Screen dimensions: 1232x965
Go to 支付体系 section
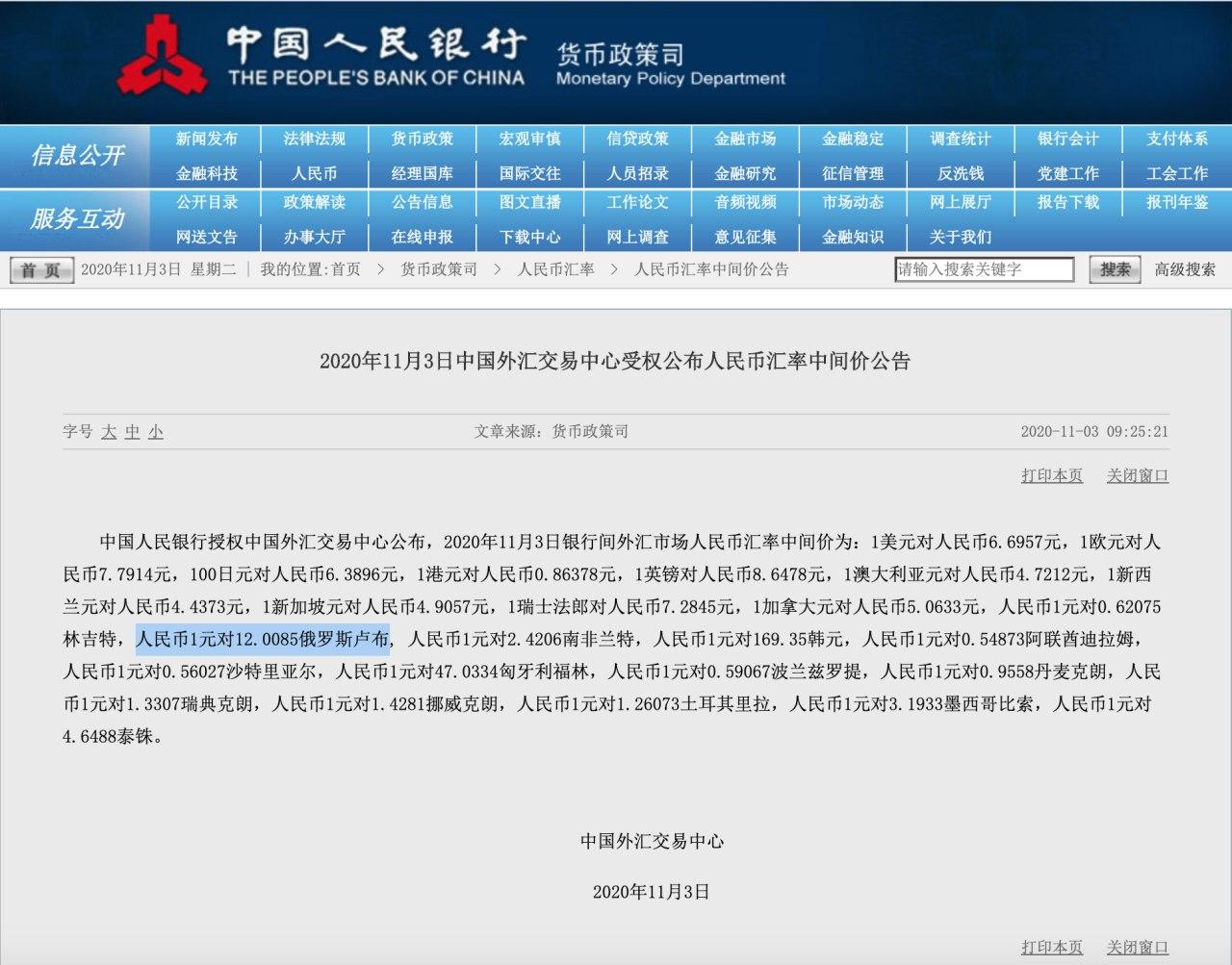(x=1177, y=139)
